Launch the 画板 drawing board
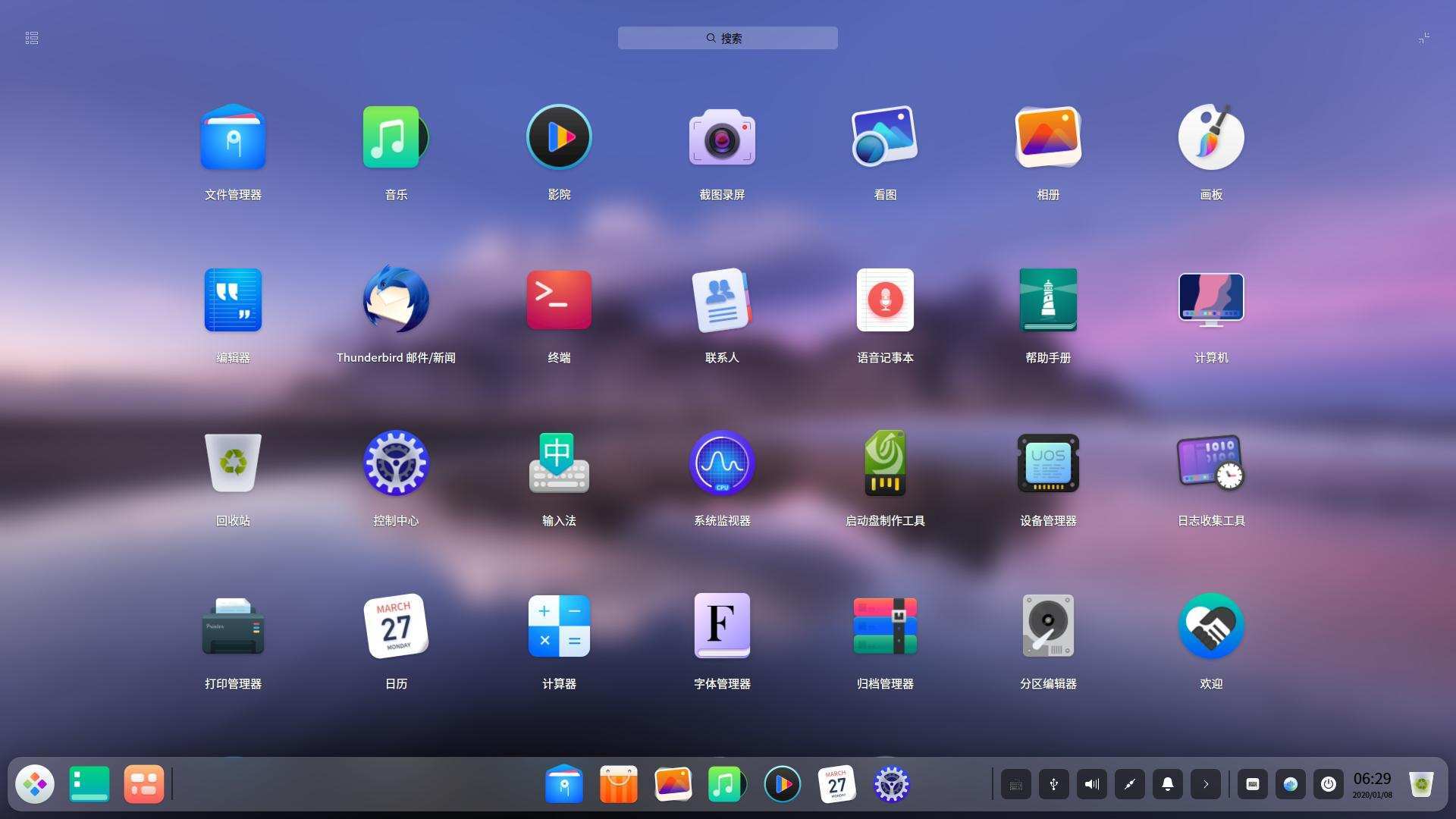This screenshot has height=819, width=1456. (x=1211, y=137)
